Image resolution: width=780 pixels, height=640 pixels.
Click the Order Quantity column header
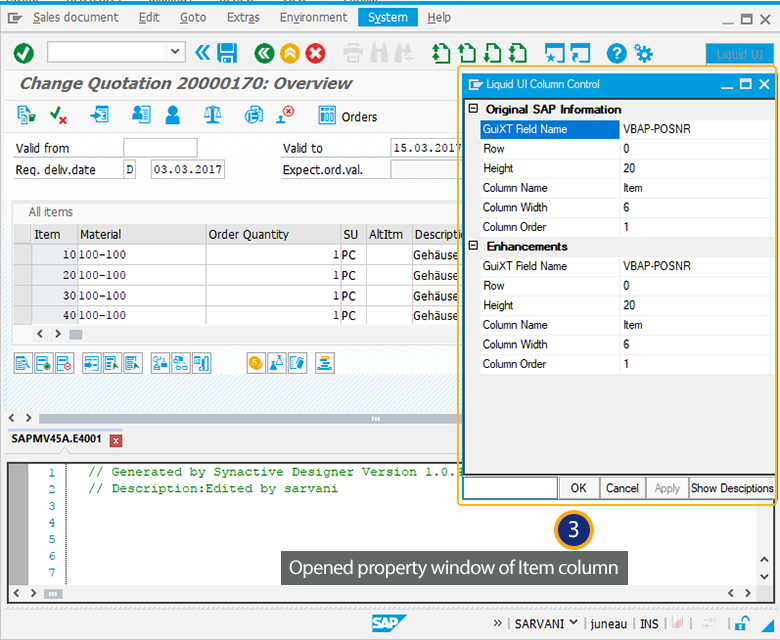tap(273, 234)
